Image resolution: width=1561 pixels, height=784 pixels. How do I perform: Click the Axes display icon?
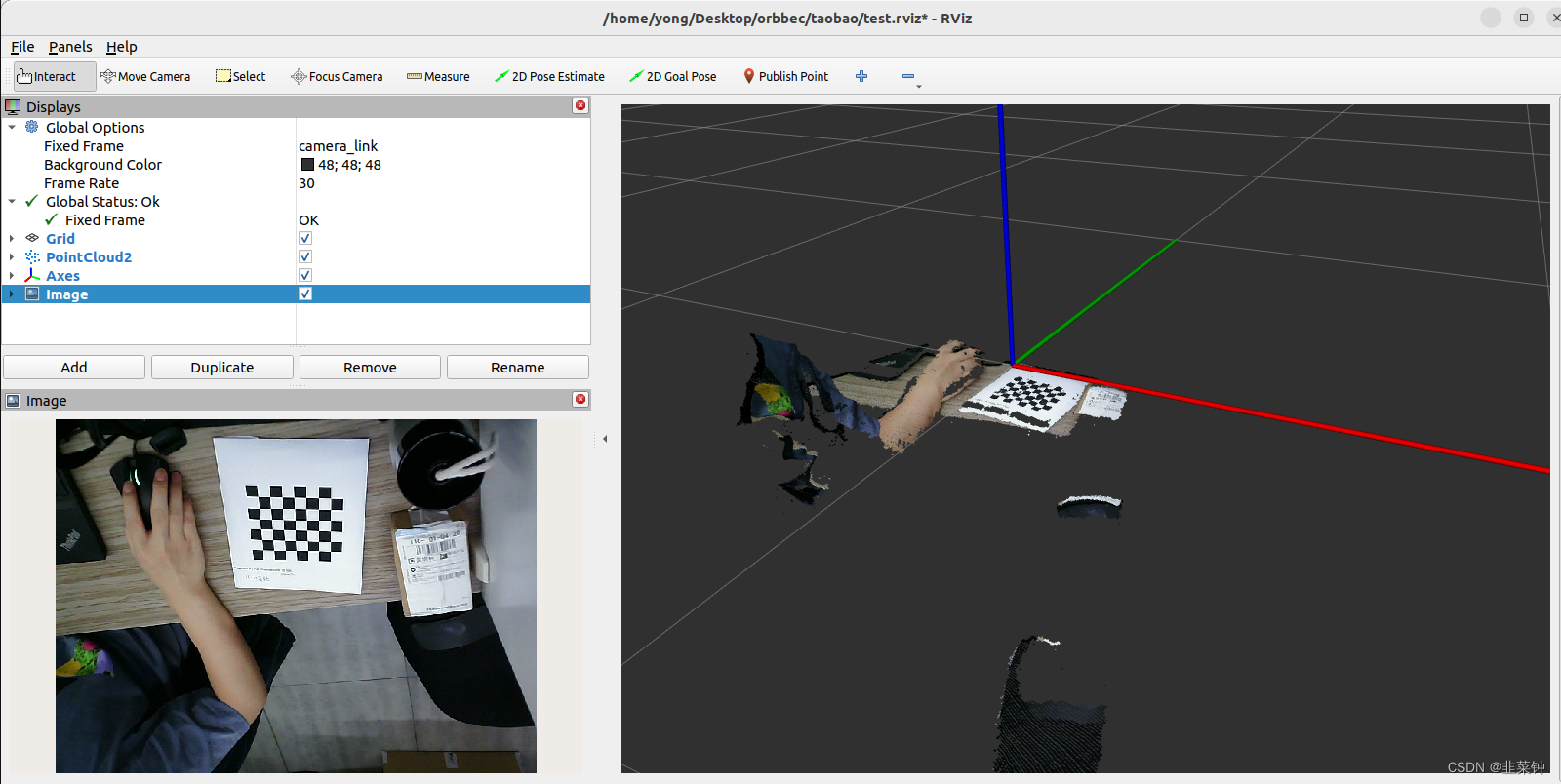coord(32,275)
